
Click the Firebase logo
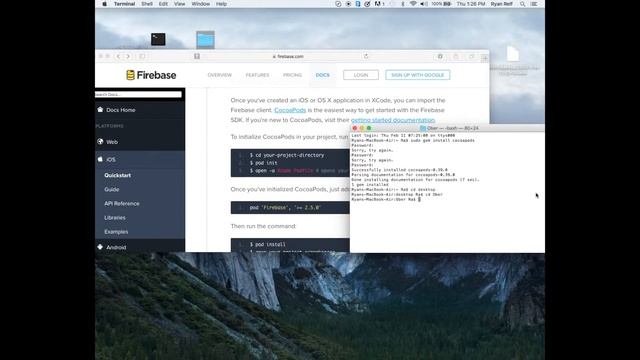coord(151,75)
